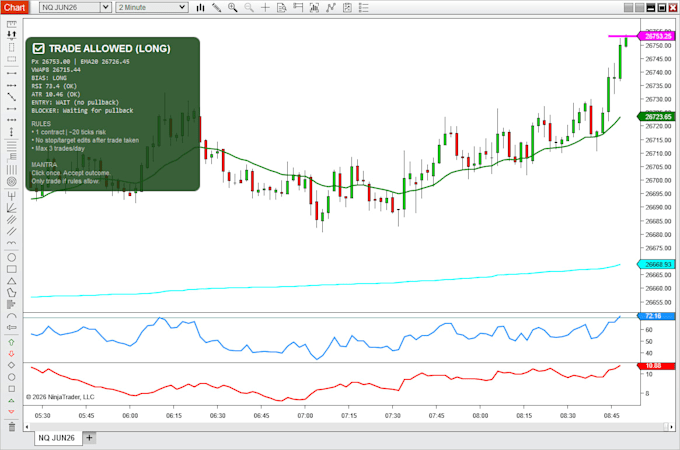Select the three-line Regression Channel tool

pyautogui.click(x=12, y=219)
